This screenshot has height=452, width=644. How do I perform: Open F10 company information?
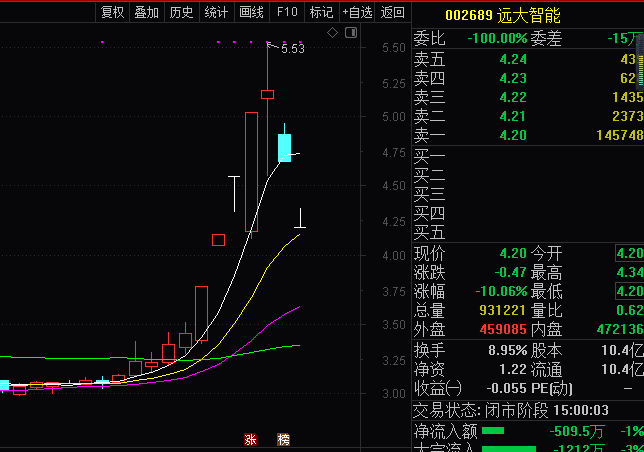click(287, 12)
